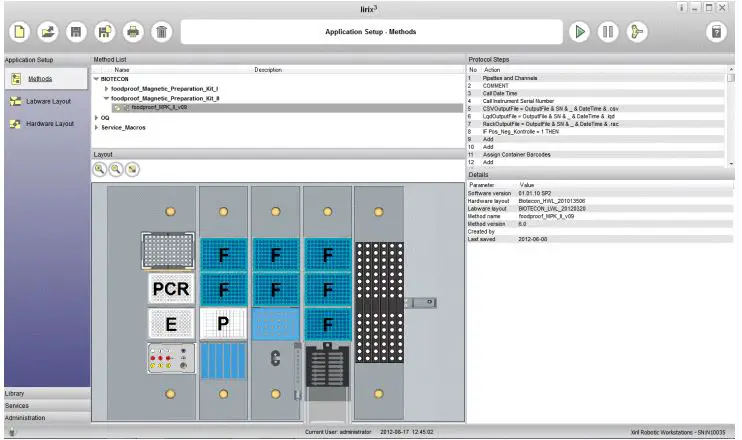Screen dimensions: 742x440
Task: Click the info icon in the title bar
Action: coord(682,8)
